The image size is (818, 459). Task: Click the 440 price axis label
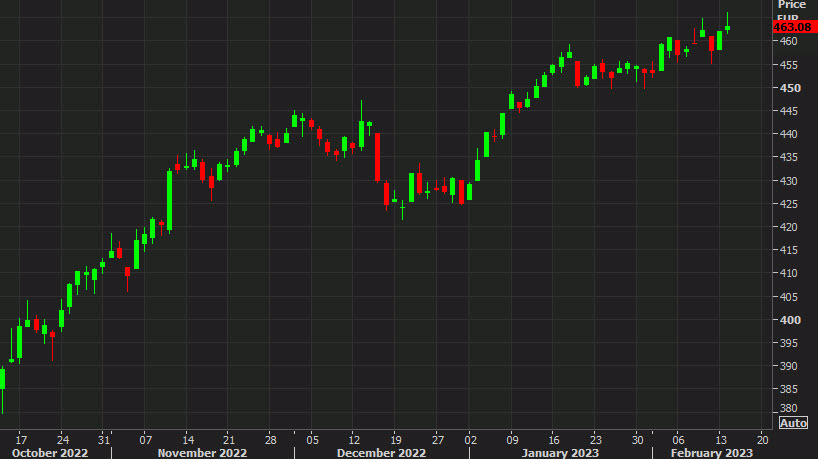[x=789, y=134]
